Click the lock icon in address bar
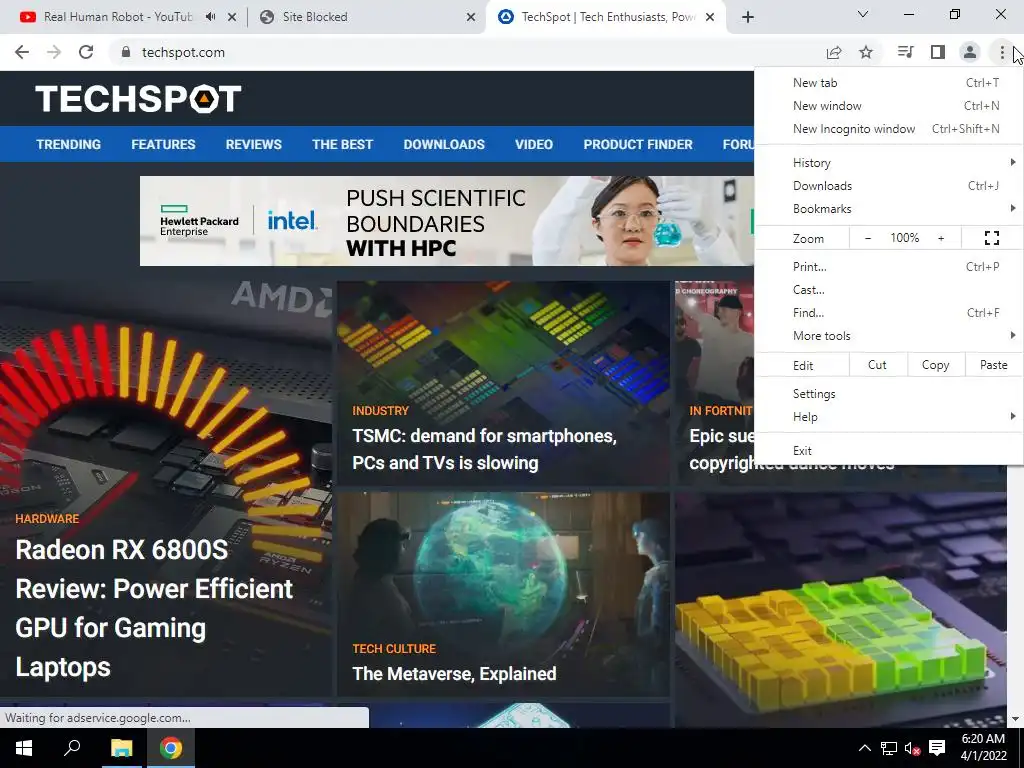Screen dimensions: 1024x768 tap(126, 52)
